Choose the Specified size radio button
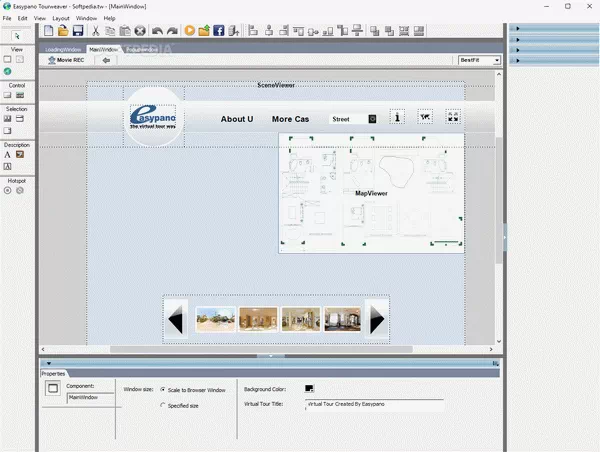The image size is (600, 452). (163, 405)
